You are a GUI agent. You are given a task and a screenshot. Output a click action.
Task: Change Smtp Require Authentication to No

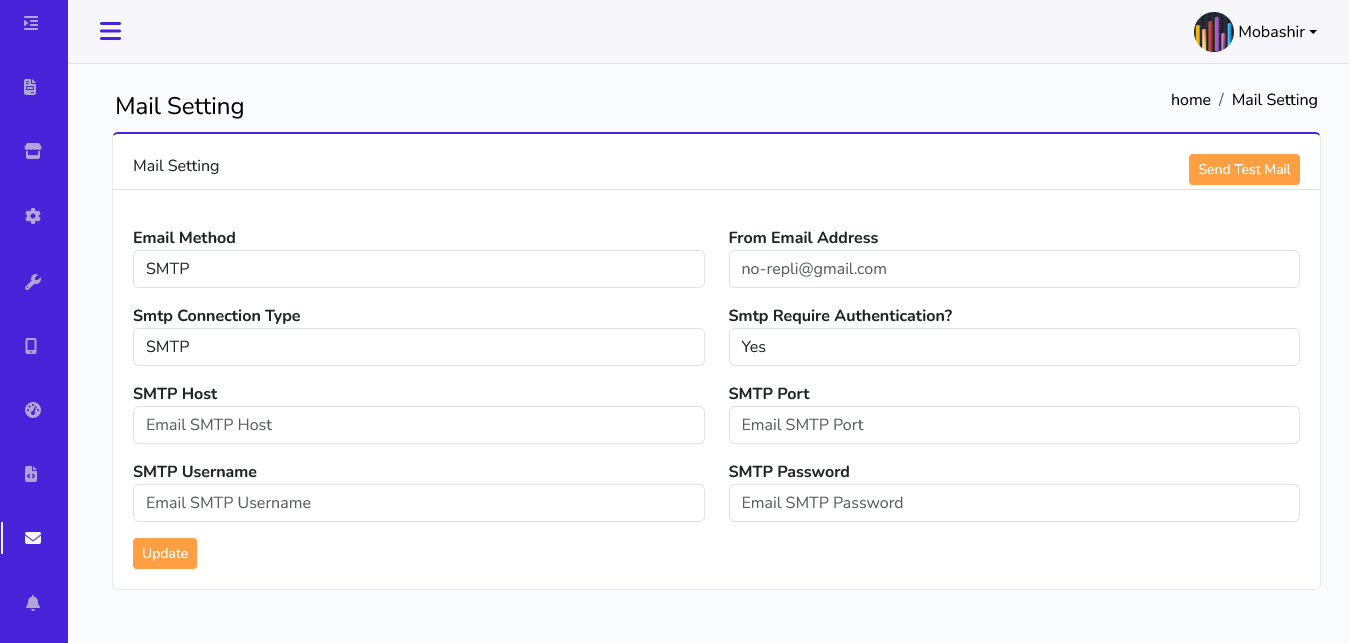pos(1013,347)
